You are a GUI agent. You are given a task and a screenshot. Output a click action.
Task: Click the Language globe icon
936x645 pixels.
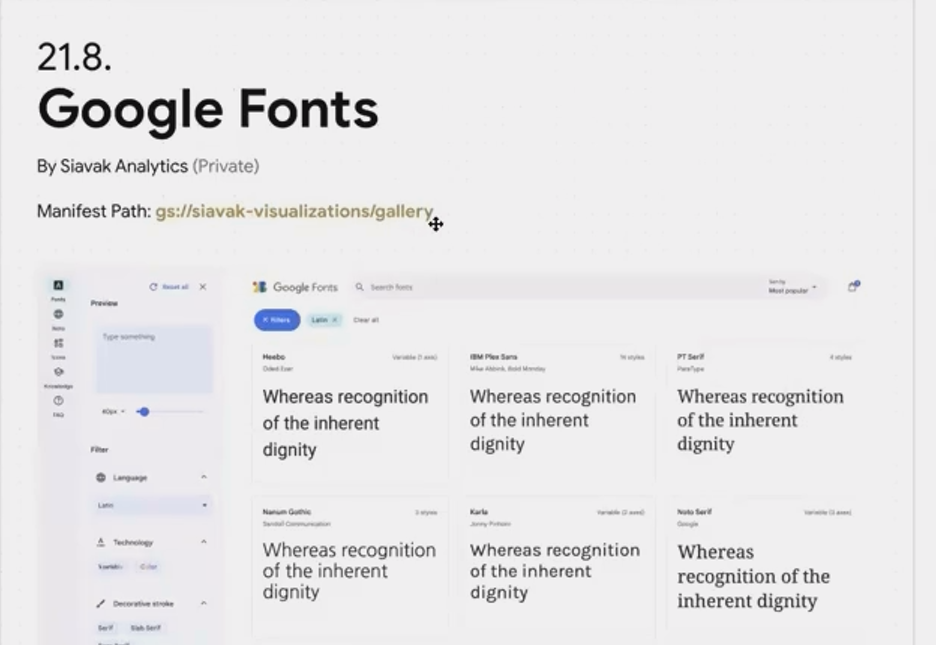pos(101,477)
